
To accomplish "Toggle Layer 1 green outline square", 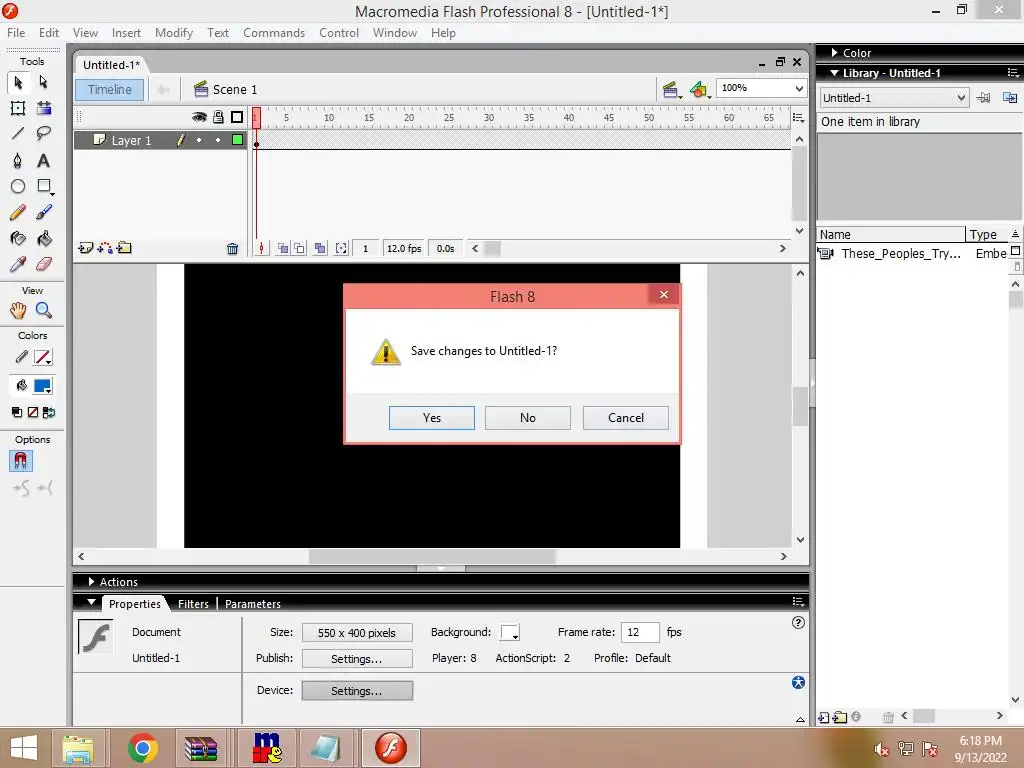I will pyautogui.click(x=237, y=140).
